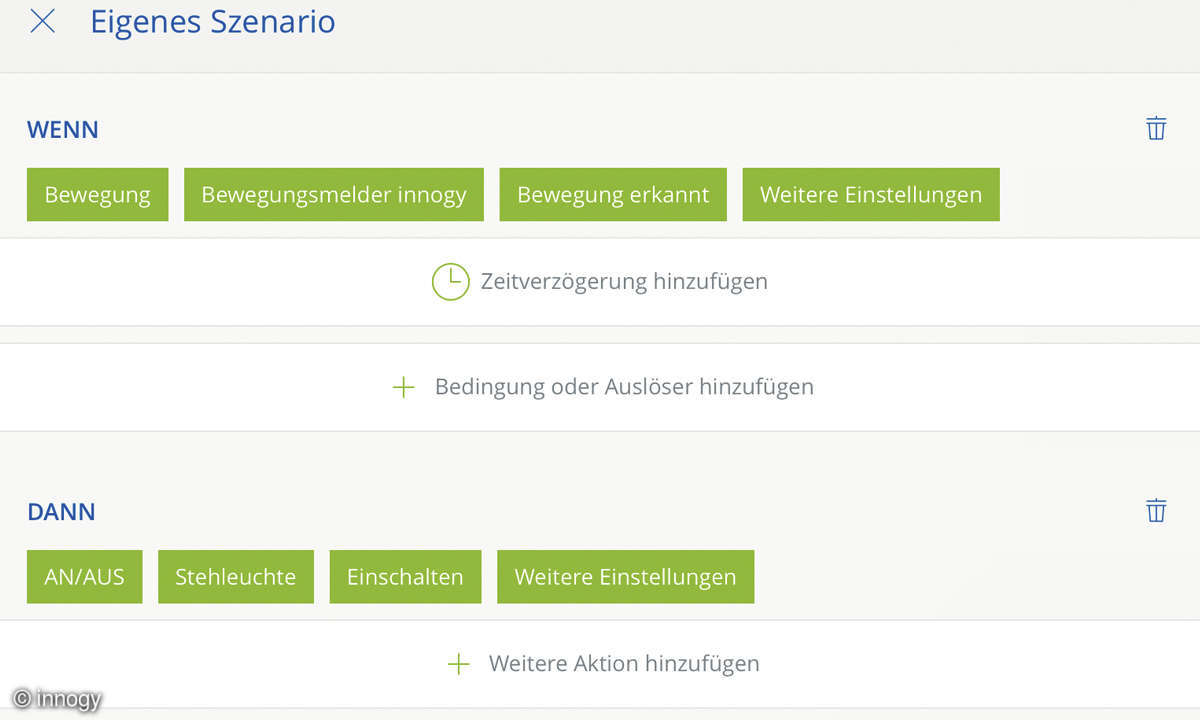Choose the Einschalten action tag
The width and height of the screenshot is (1200, 720).
point(405,577)
